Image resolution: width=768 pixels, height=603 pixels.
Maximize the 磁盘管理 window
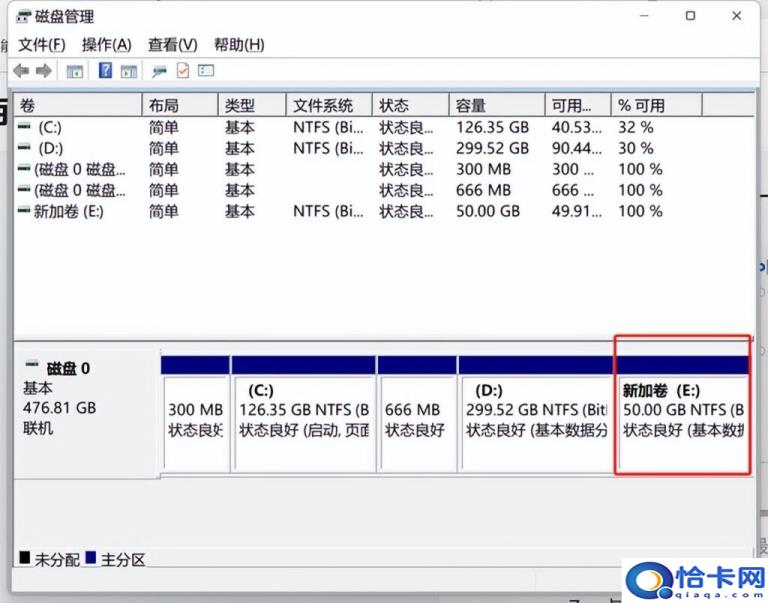pyautogui.click(x=690, y=16)
